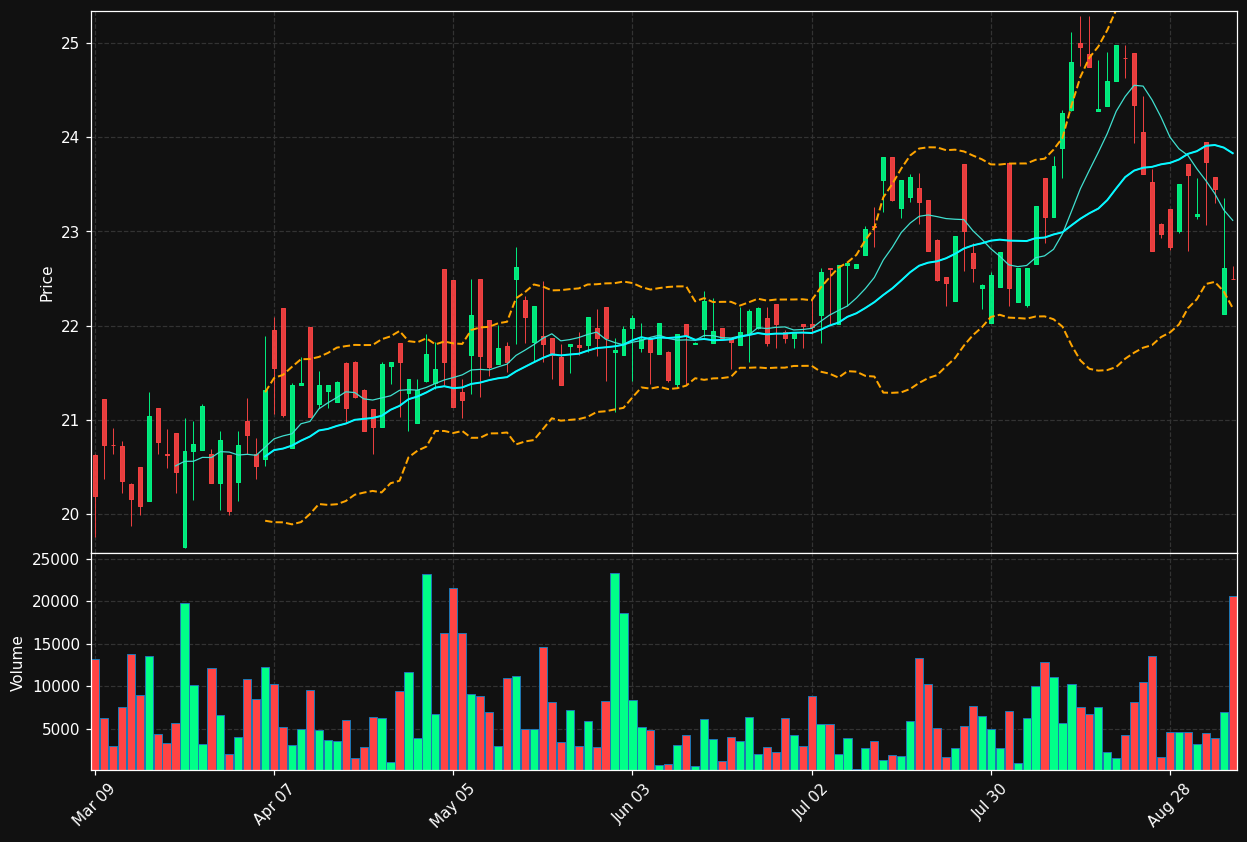Click the volume axis value 5000
This screenshot has height=842, width=1247.
[60, 730]
